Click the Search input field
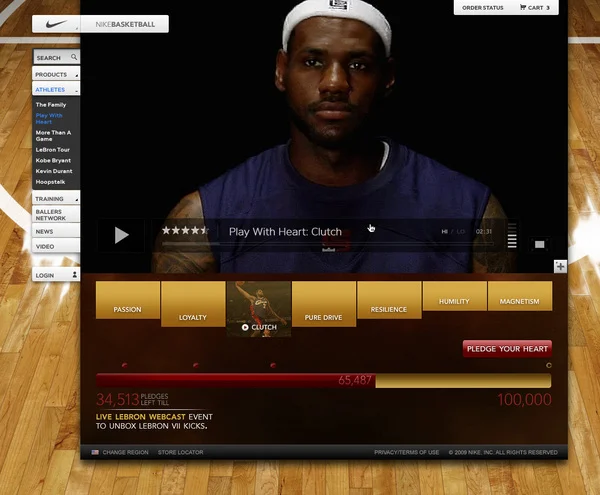 [x=56, y=57]
